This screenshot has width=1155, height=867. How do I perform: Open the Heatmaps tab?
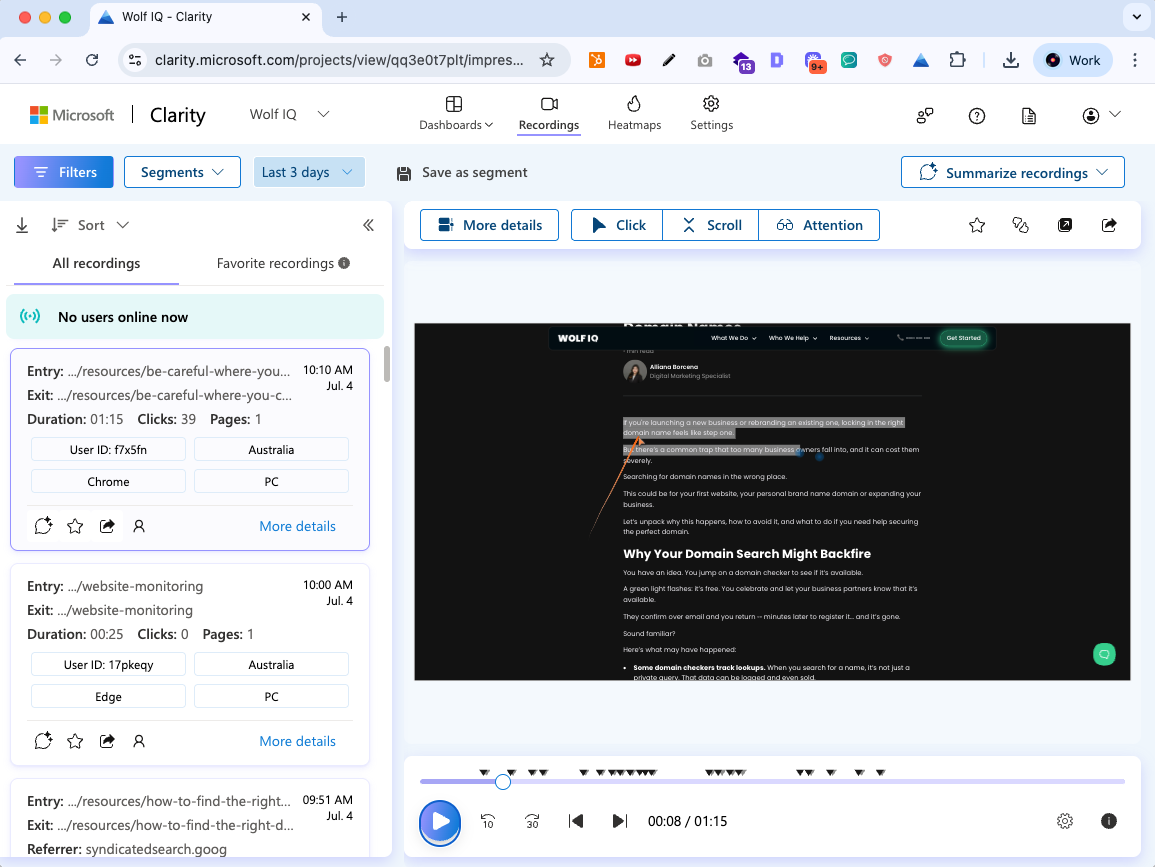(x=634, y=114)
